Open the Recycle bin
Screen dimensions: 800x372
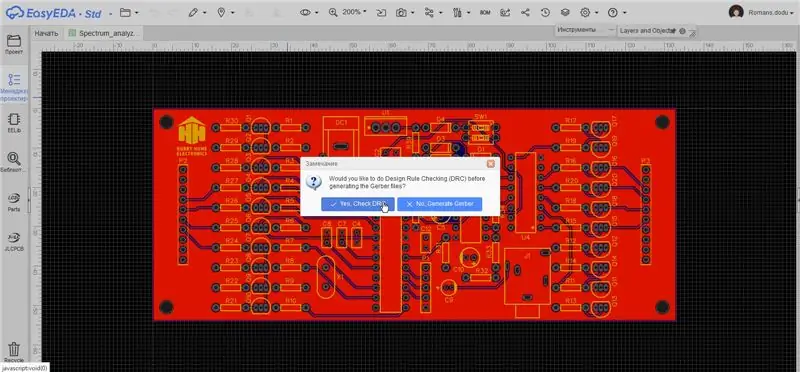click(14, 352)
